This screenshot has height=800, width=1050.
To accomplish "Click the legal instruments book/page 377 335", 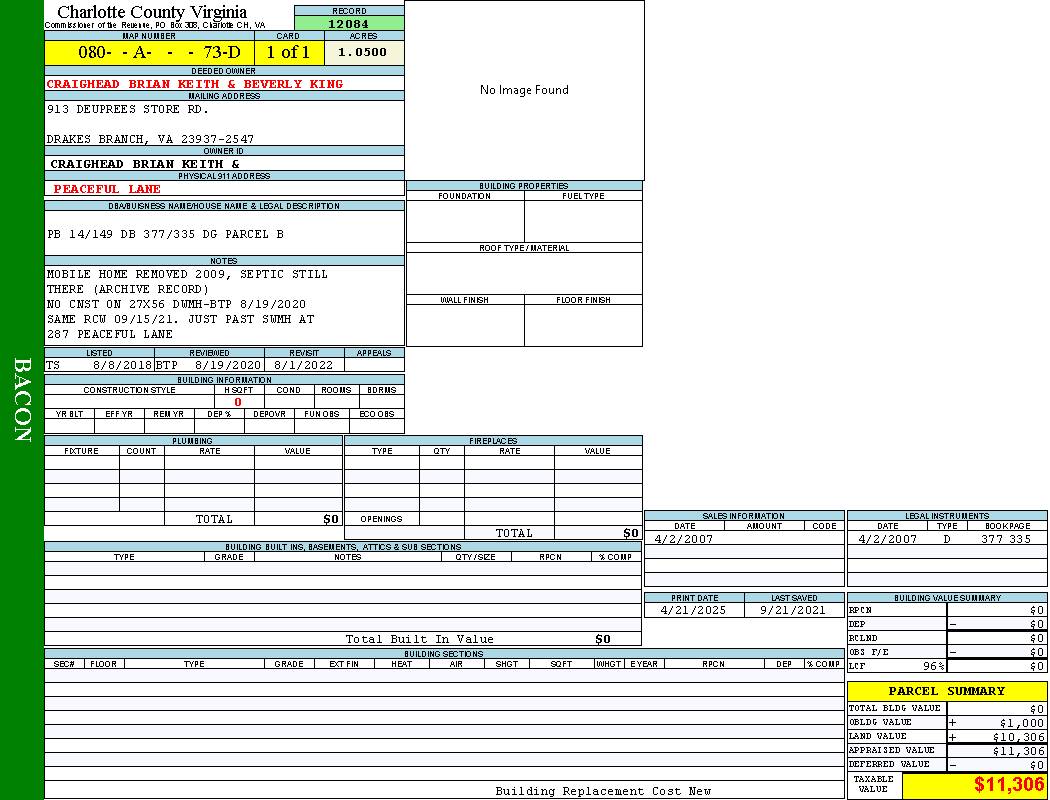I will point(1005,539).
